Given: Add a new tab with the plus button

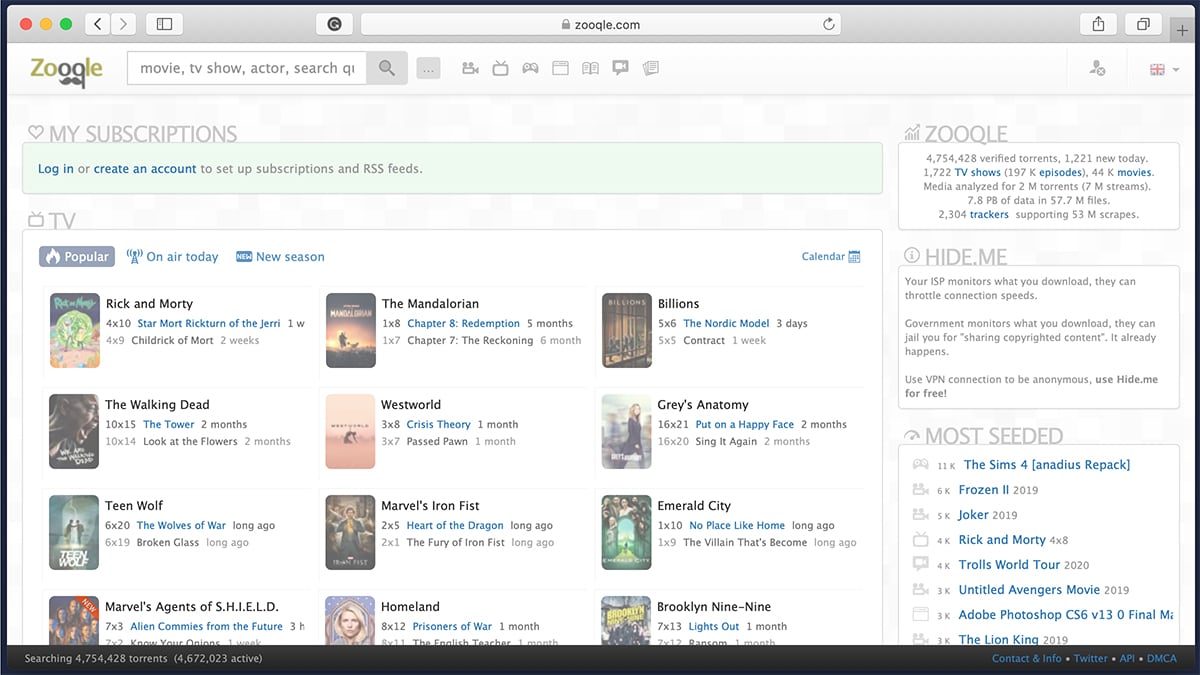Looking at the screenshot, I should [x=1183, y=29].
